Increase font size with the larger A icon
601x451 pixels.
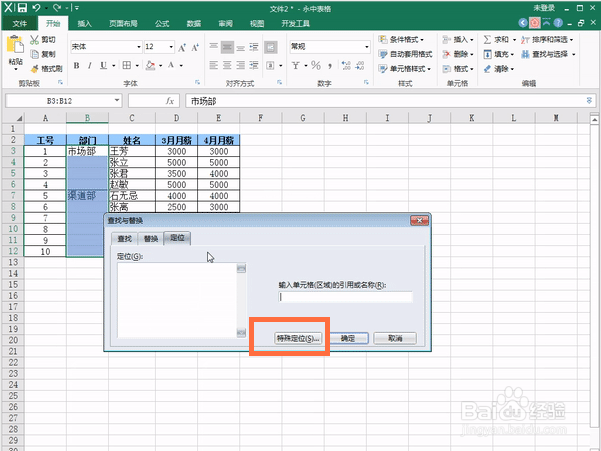tap(182, 47)
